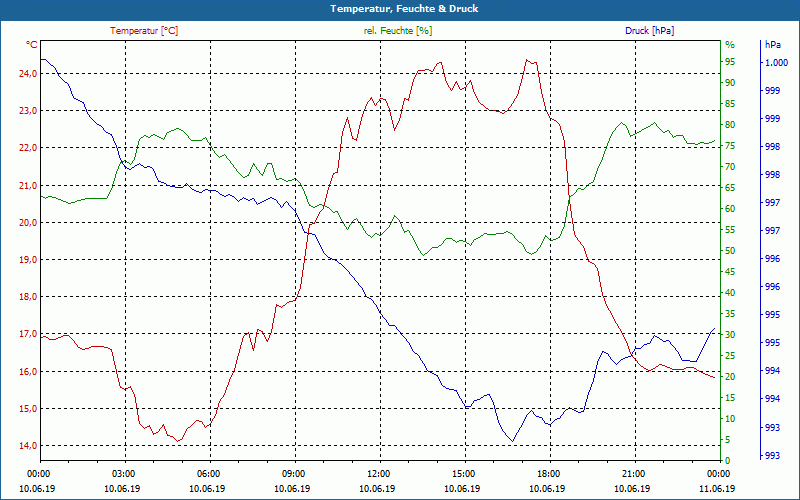Viewport: 800px width, 500px height.
Task: Click the standalone hPa unit header of pressure axis
Action: (773, 45)
